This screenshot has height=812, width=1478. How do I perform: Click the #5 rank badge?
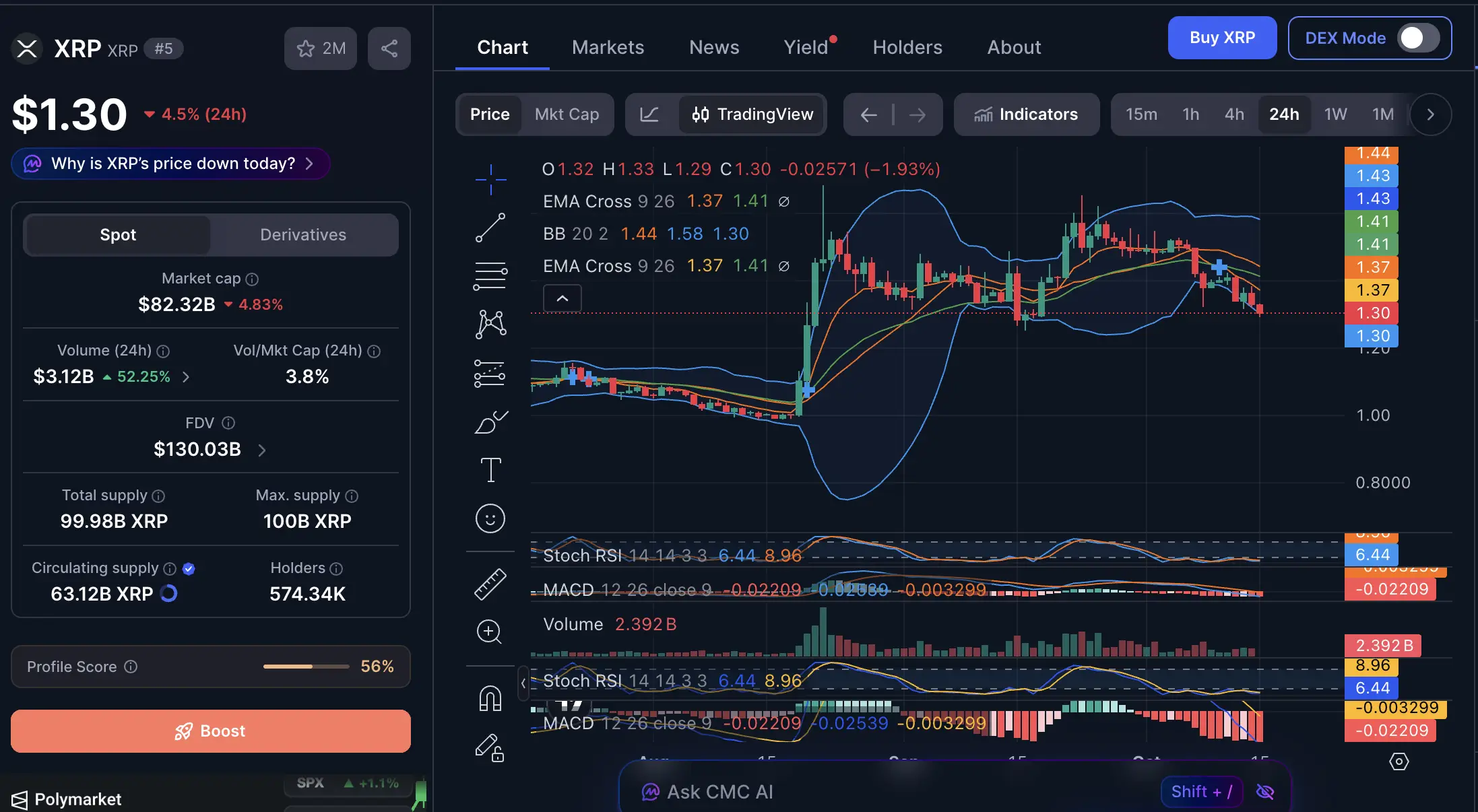coord(164,48)
